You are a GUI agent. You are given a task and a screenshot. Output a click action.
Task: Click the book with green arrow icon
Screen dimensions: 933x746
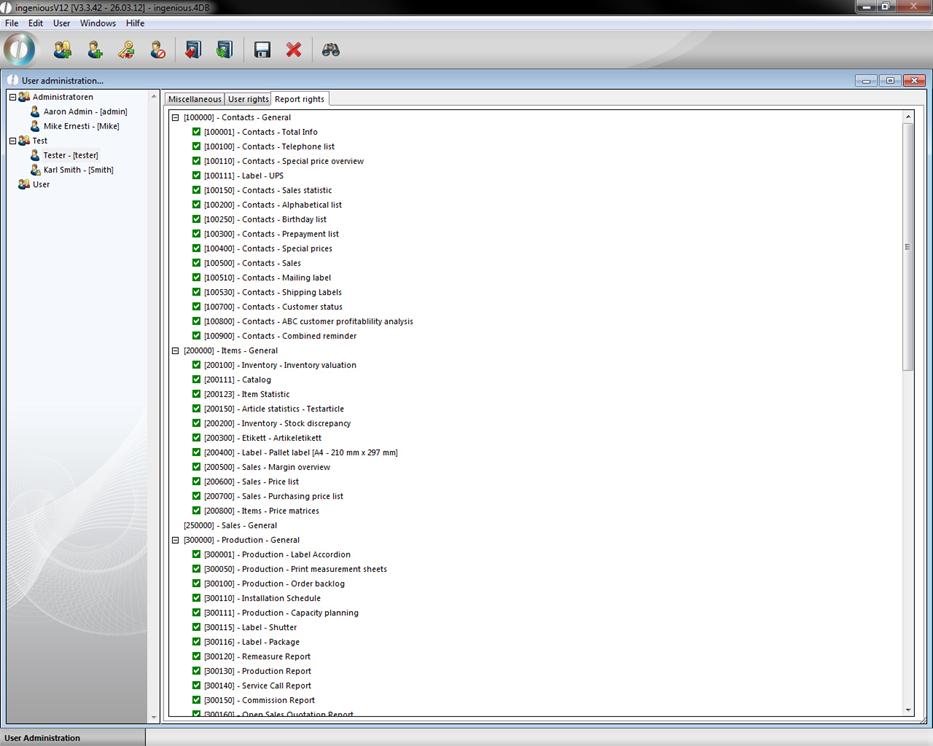(224, 49)
